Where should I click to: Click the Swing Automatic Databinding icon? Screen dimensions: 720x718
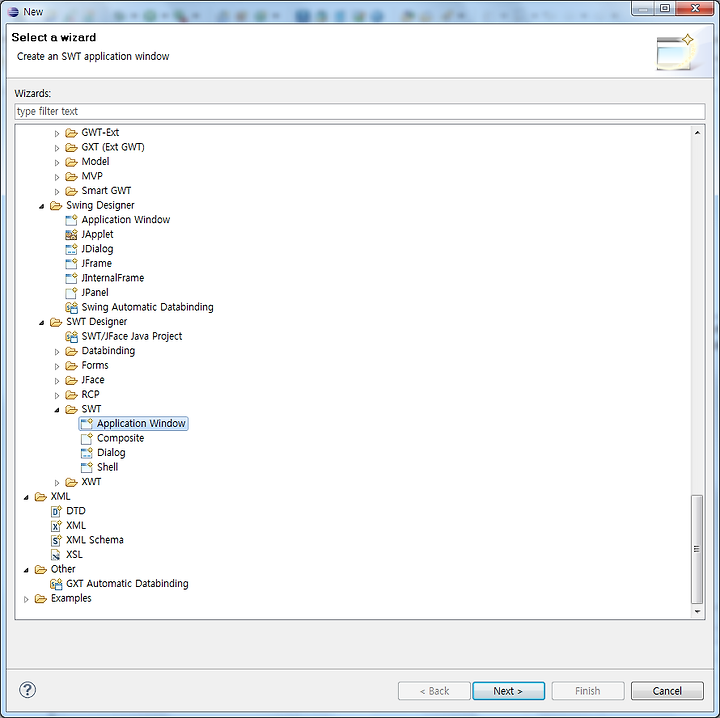click(71, 307)
